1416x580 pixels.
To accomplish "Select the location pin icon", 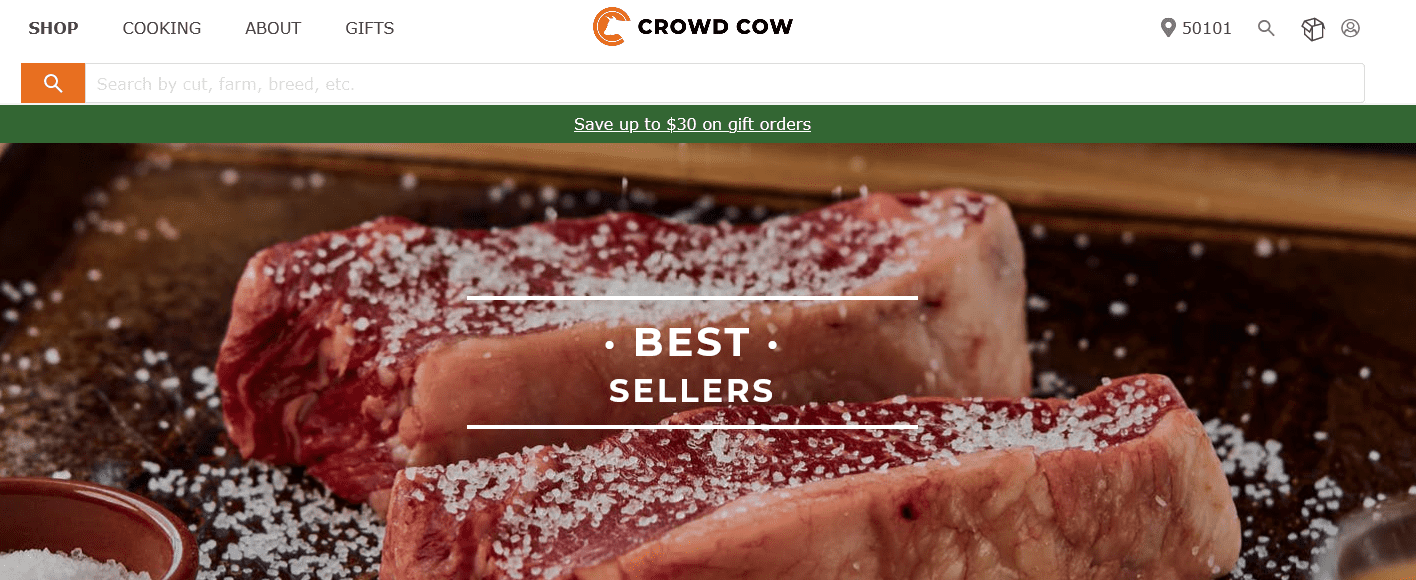I will (x=1168, y=28).
